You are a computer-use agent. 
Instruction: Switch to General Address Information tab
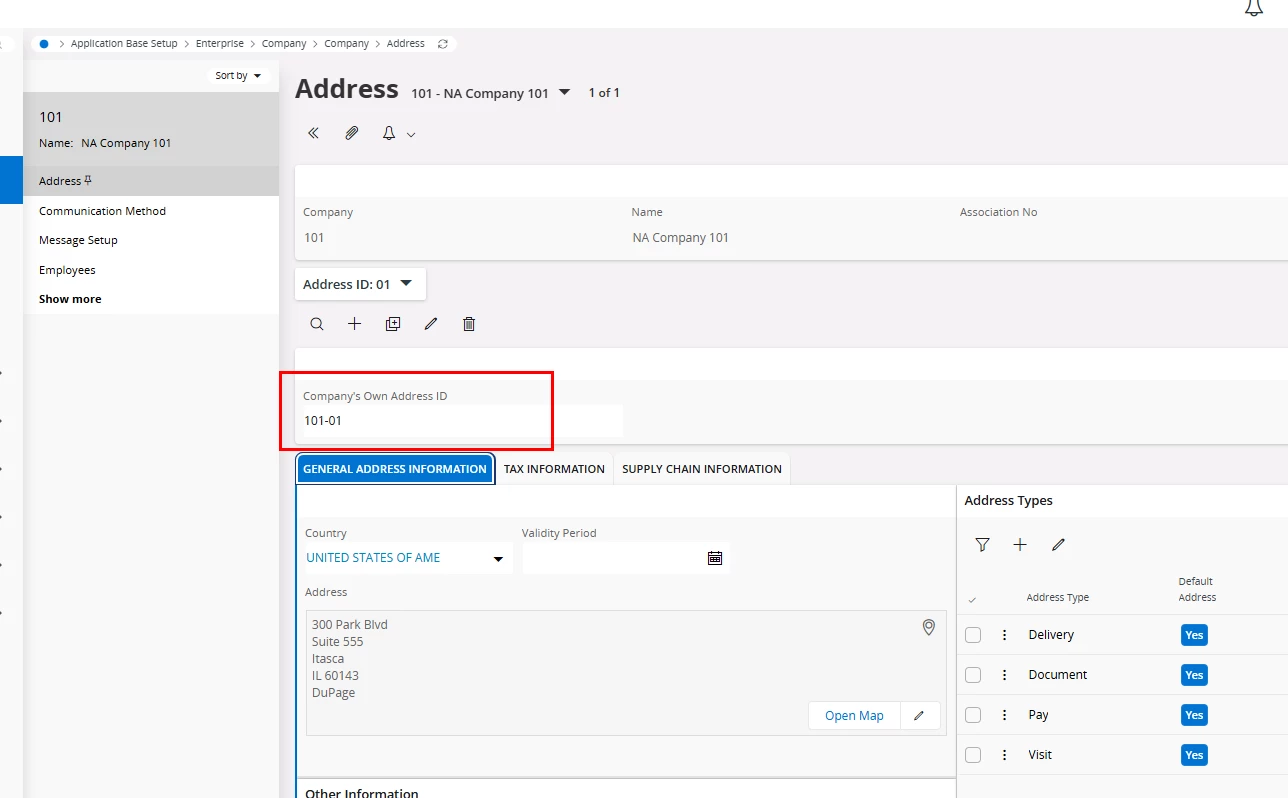click(x=395, y=469)
